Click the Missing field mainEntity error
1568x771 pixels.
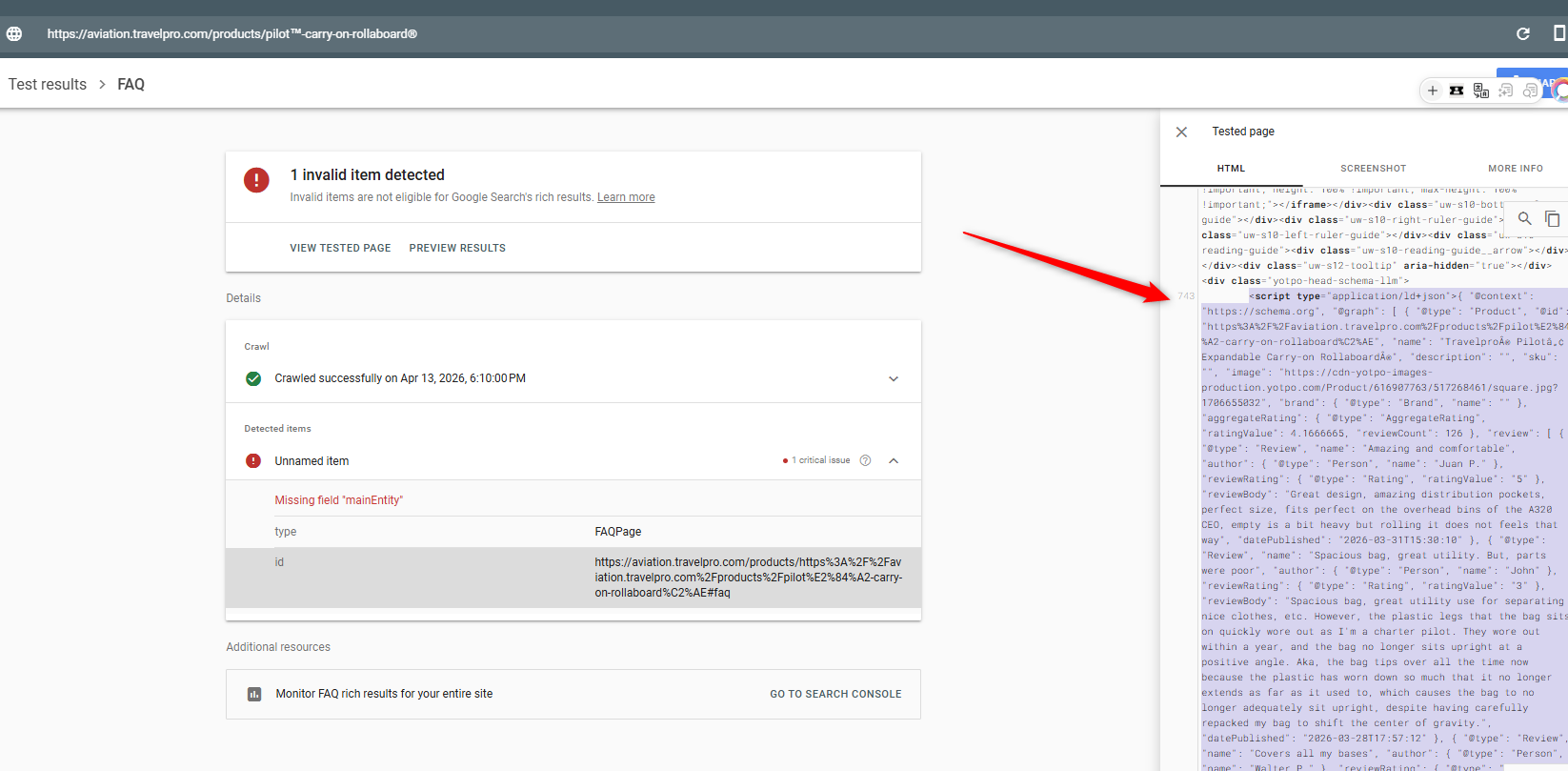339,500
